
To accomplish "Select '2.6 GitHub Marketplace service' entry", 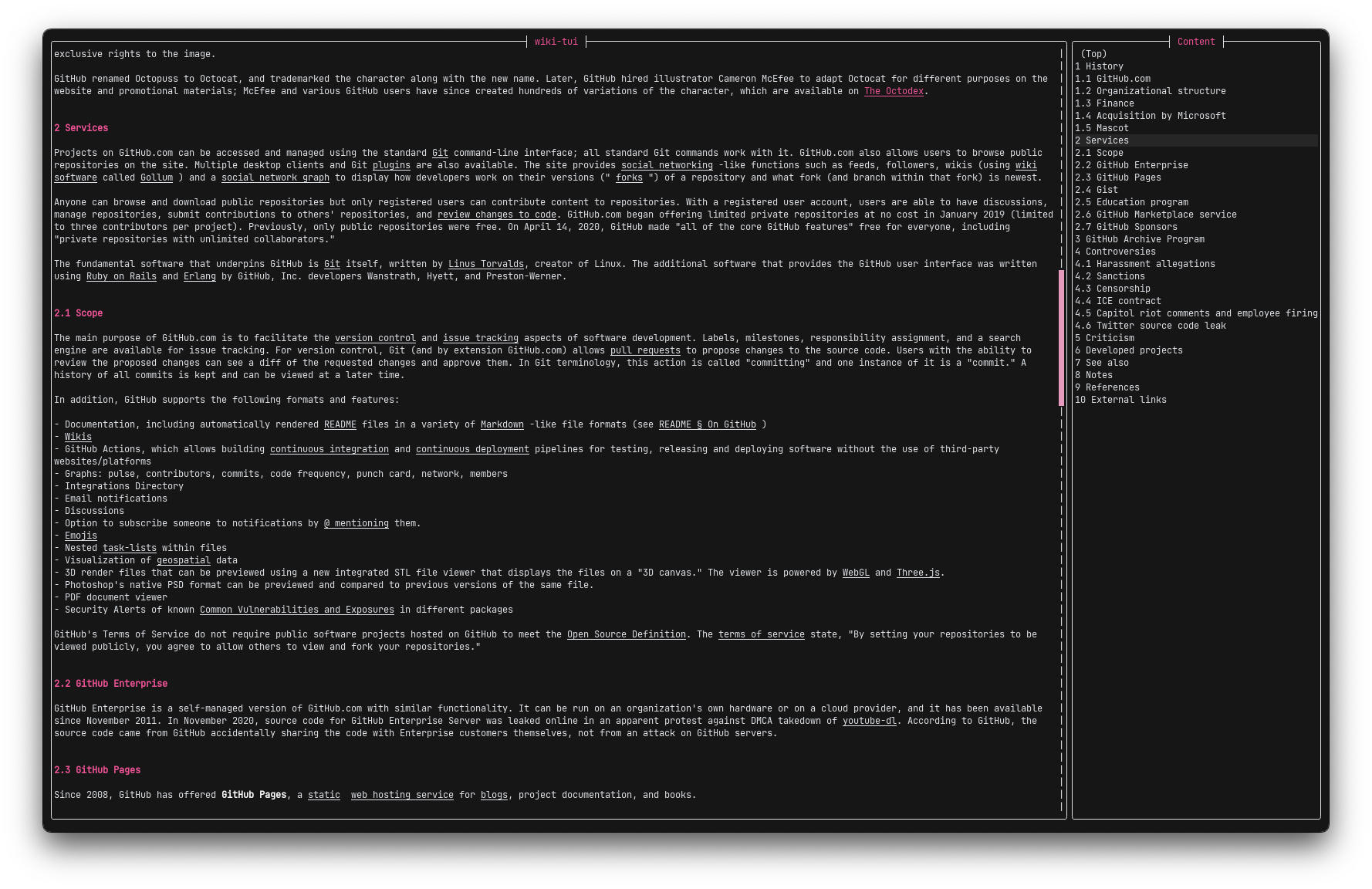I will point(1156,215).
